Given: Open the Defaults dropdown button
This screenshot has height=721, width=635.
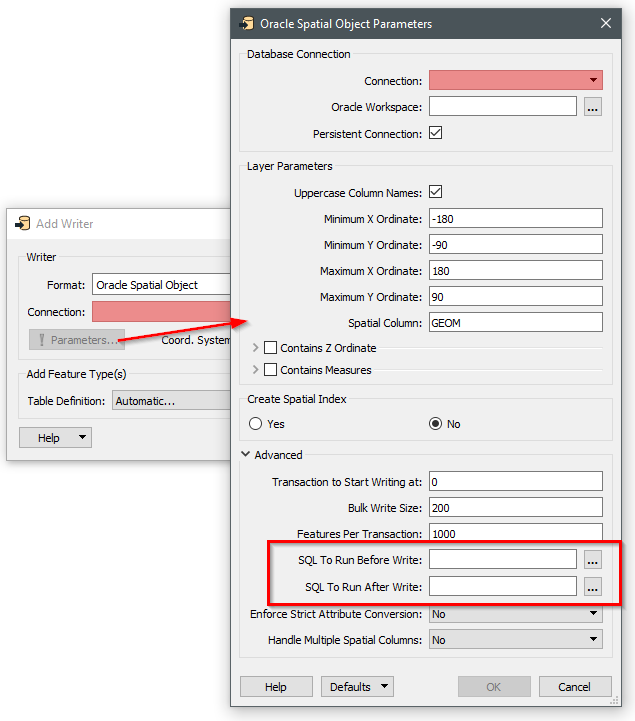Looking at the screenshot, I should coord(357,687).
